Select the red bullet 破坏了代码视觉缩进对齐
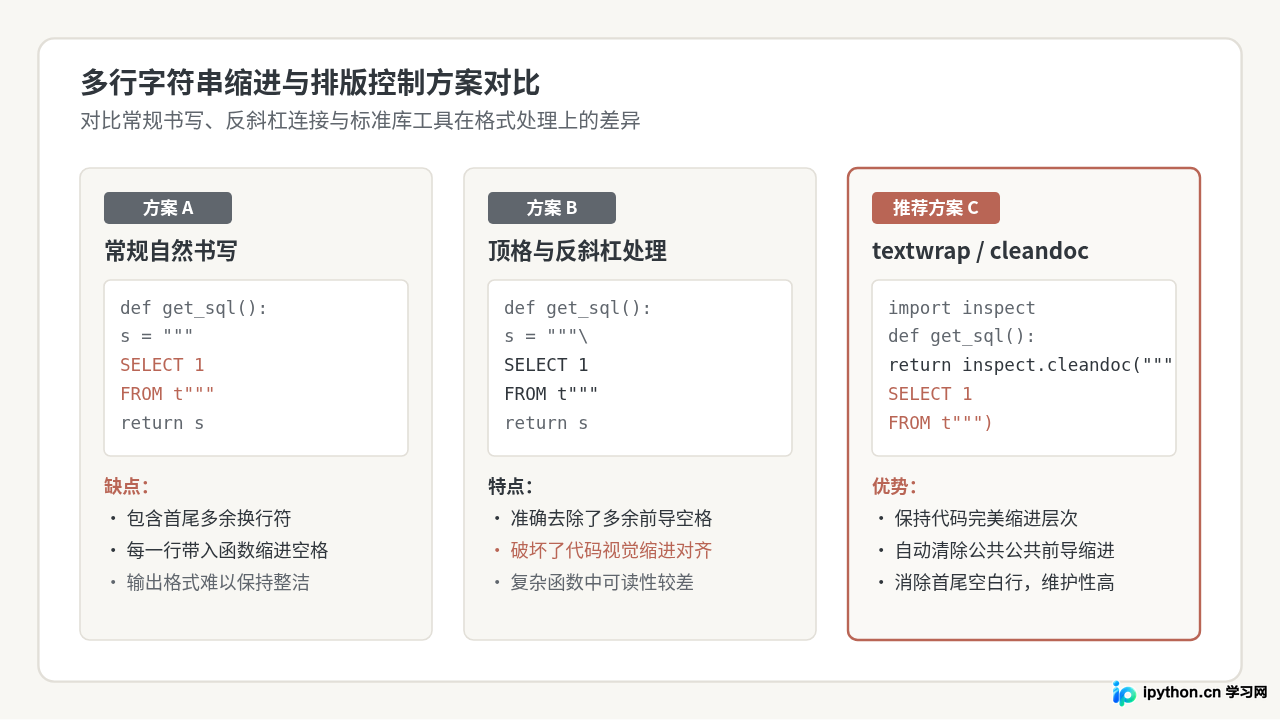This screenshot has height=720, width=1280. (602, 551)
